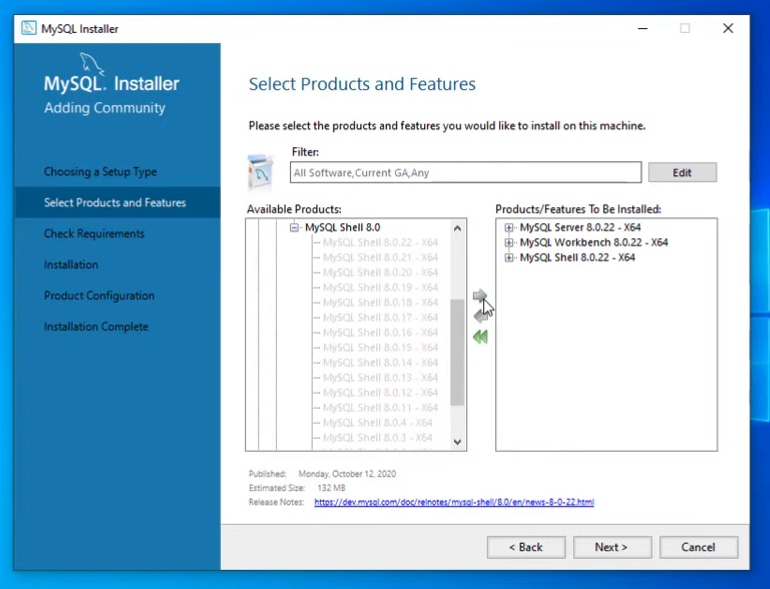The width and height of the screenshot is (770, 589).
Task: Select MySQL Shell 8.0.21 - X64
Action: 380,257
